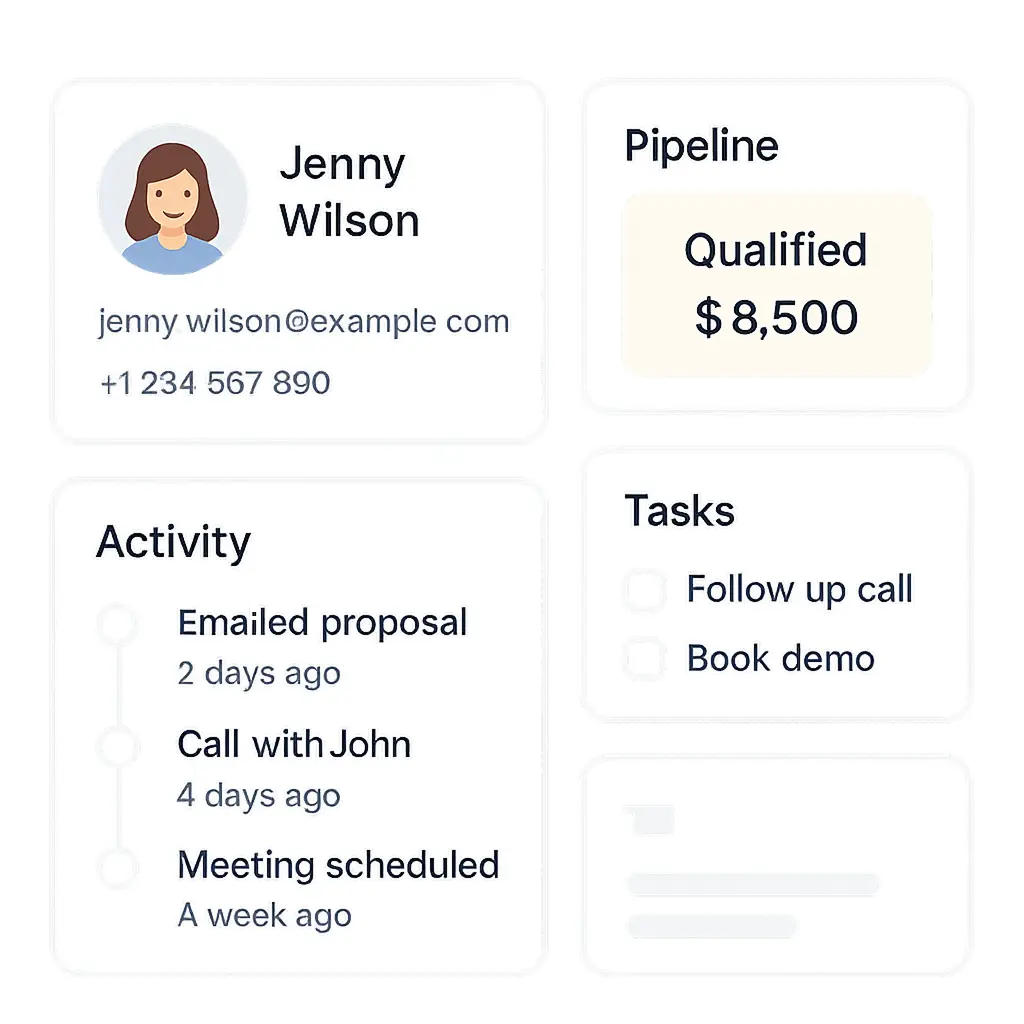Click Jenny Wilson's avatar picture
This screenshot has width=1024, height=1024.
[x=173, y=200]
